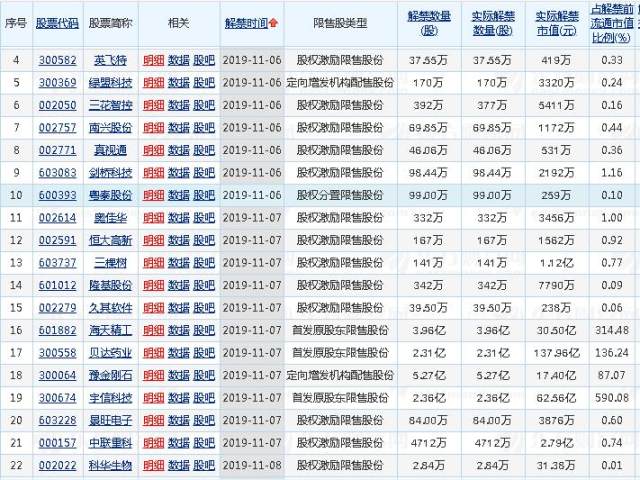Select the 4712万 解禁数量 cell
The height and width of the screenshot is (480, 640).
click(x=428, y=443)
